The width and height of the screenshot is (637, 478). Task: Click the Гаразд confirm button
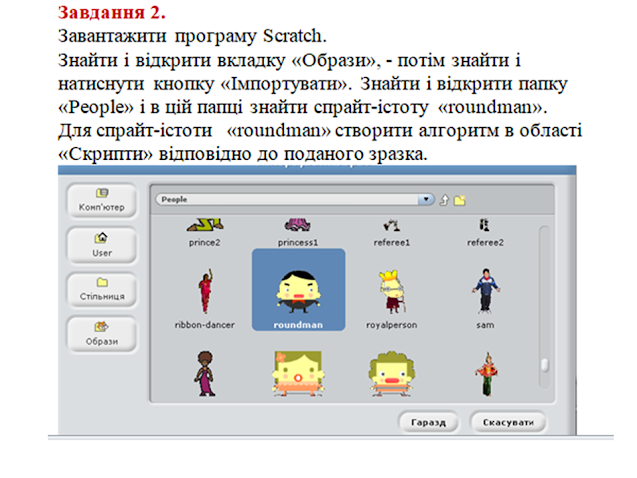pyautogui.click(x=429, y=422)
